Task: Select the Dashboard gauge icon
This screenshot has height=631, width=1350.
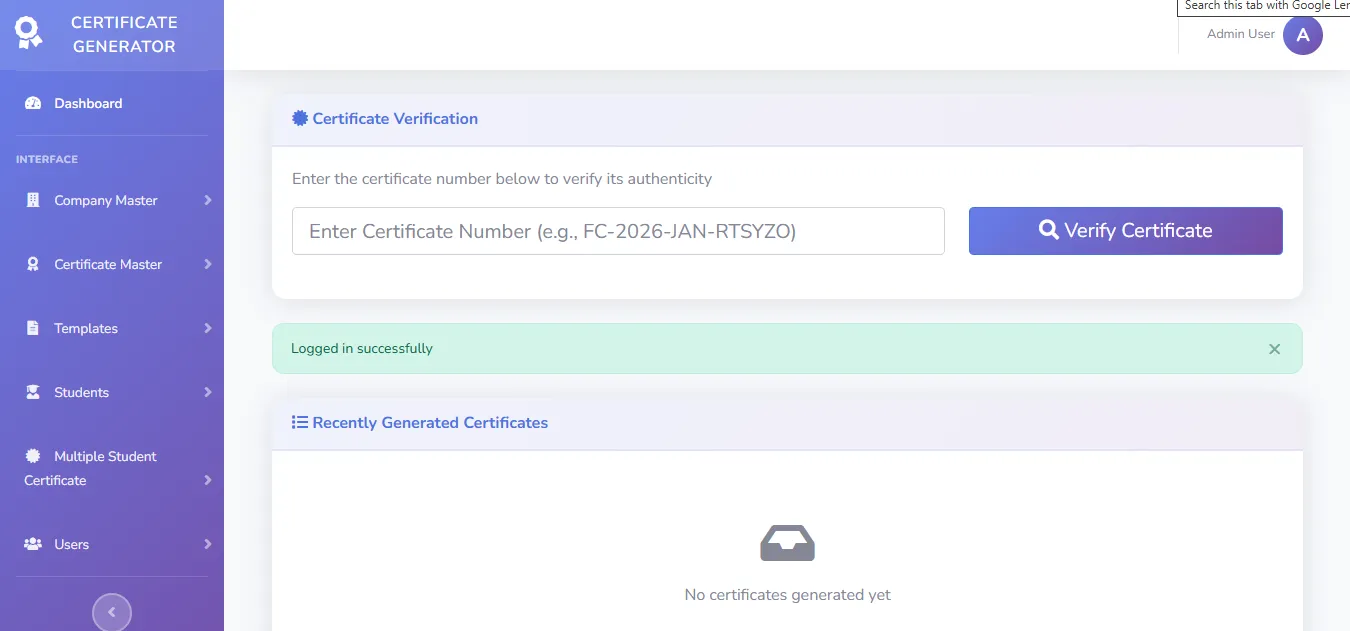Action: tap(31, 103)
